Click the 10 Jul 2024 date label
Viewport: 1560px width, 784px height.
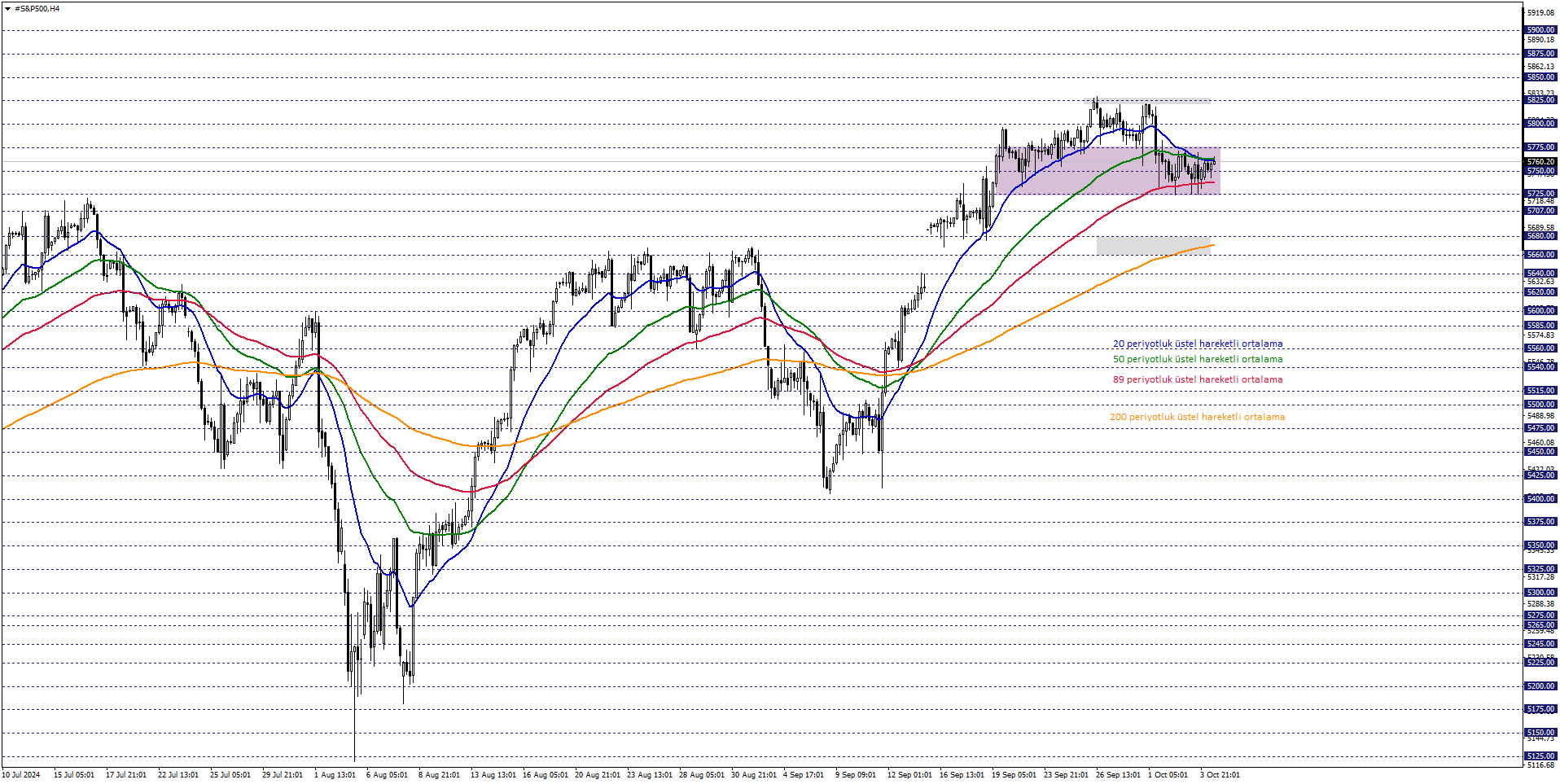point(21,775)
